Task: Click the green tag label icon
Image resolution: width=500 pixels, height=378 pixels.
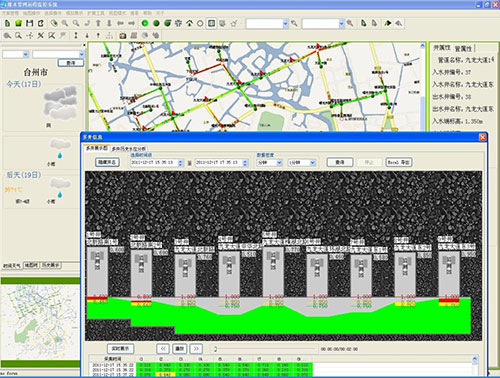Action: pos(54,23)
